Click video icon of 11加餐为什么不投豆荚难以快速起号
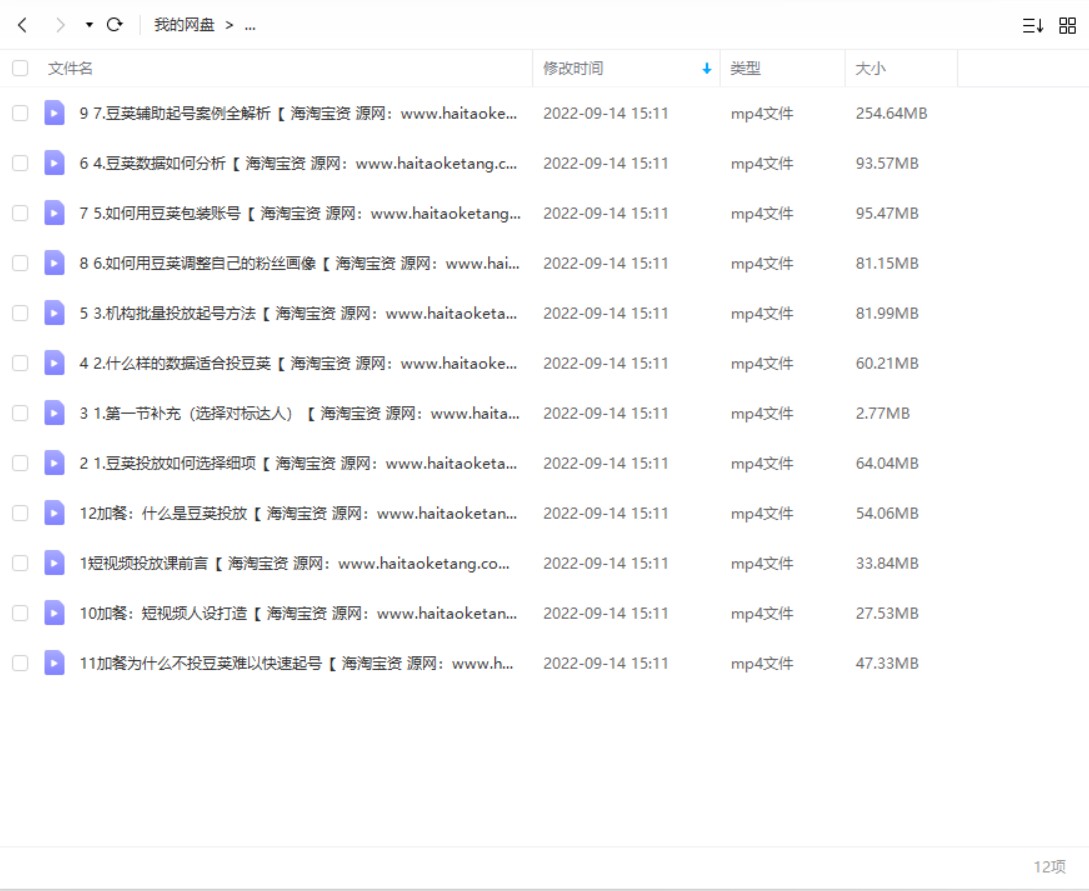This screenshot has width=1089, height=891. coord(54,663)
